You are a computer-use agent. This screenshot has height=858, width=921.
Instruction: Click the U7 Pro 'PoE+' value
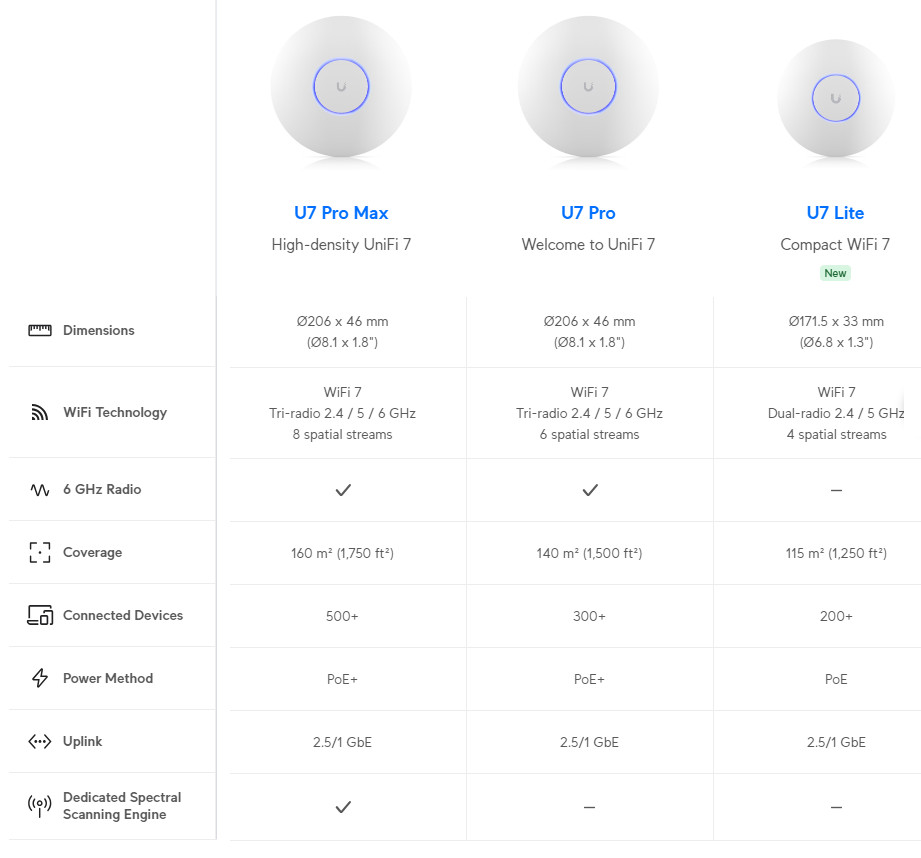pos(589,679)
